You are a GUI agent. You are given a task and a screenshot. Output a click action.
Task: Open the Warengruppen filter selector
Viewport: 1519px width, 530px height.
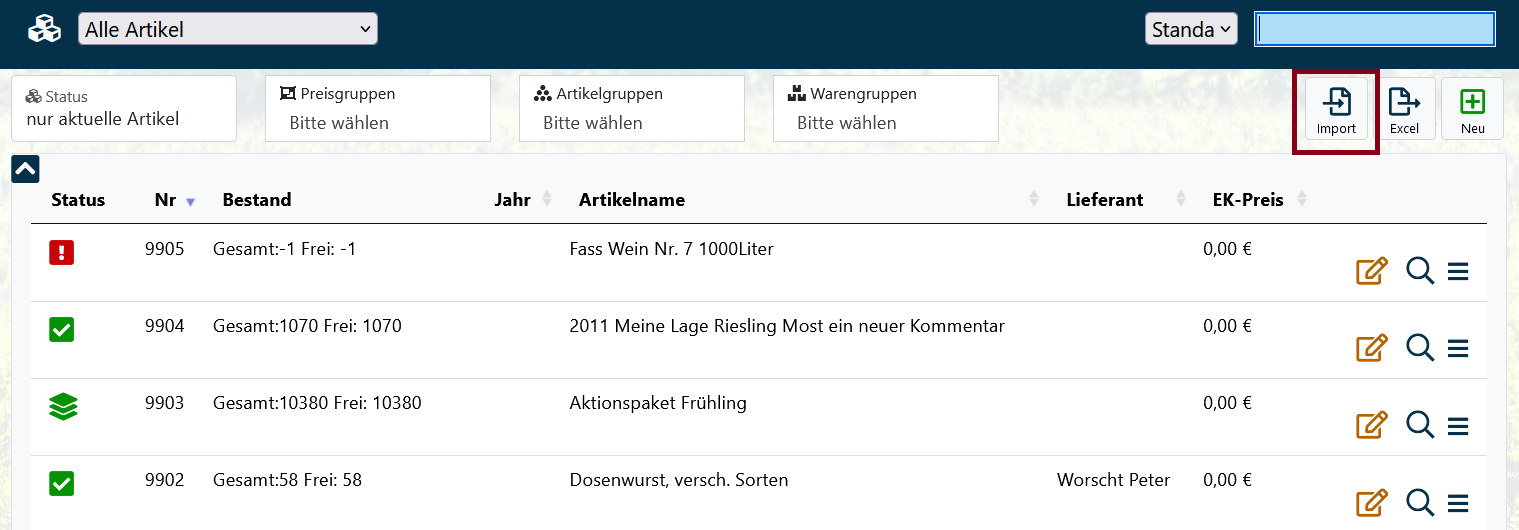coord(886,109)
